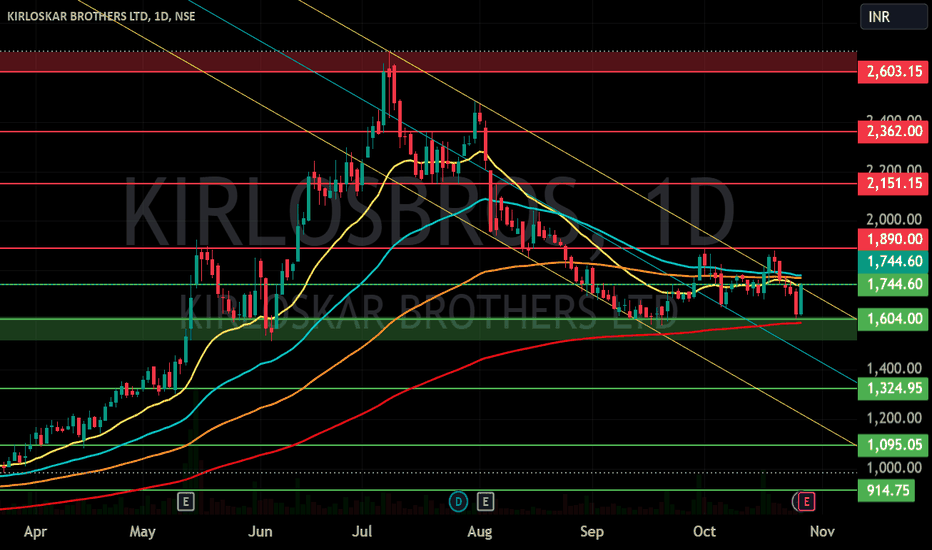Click the May label on time axis
This screenshot has height=550, width=932.
142,532
